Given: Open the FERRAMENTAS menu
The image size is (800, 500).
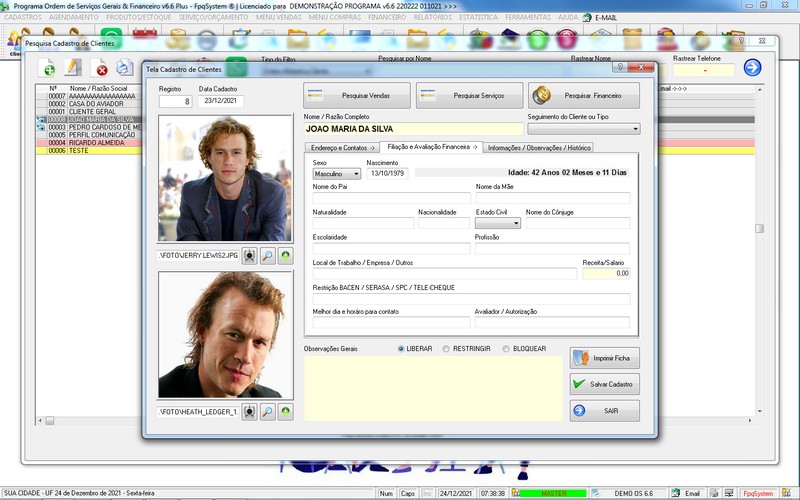Looking at the screenshot, I should click(528, 17).
